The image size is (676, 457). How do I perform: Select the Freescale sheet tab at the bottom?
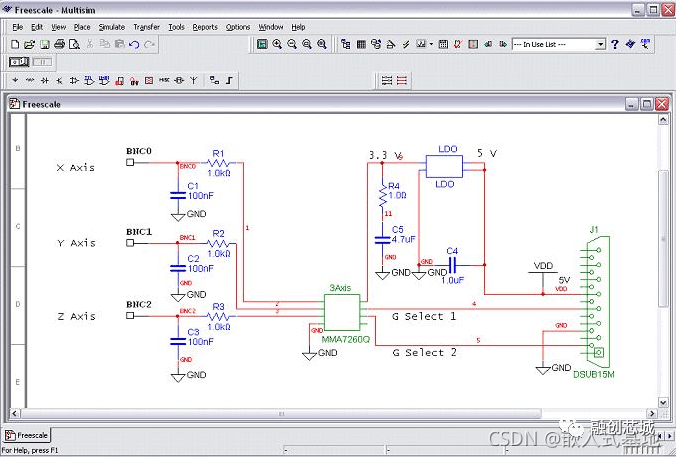click(27, 435)
